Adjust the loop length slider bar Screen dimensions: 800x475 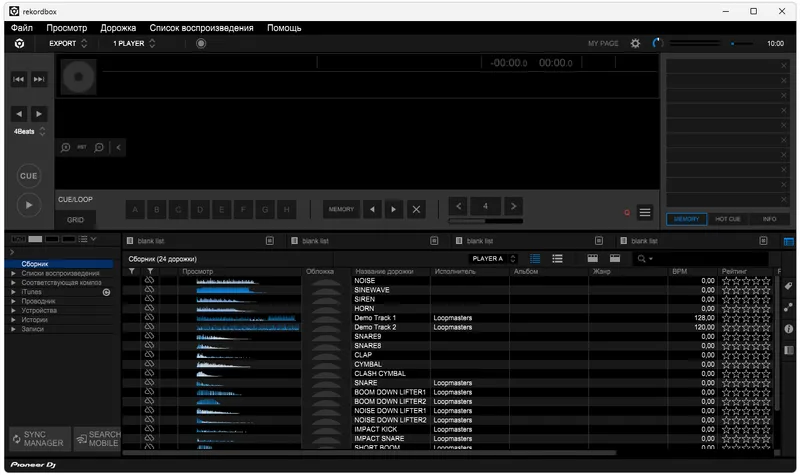(x=486, y=221)
